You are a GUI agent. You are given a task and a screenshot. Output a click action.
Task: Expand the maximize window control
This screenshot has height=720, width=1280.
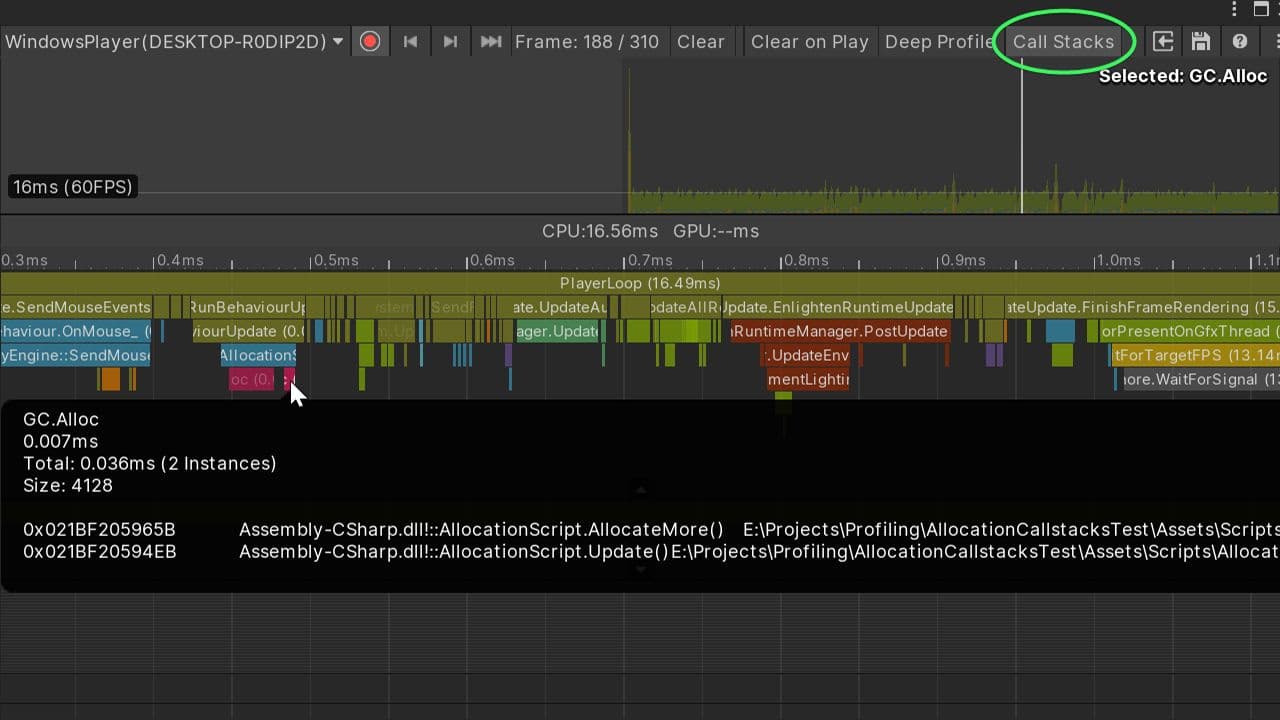pos(1259,8)
